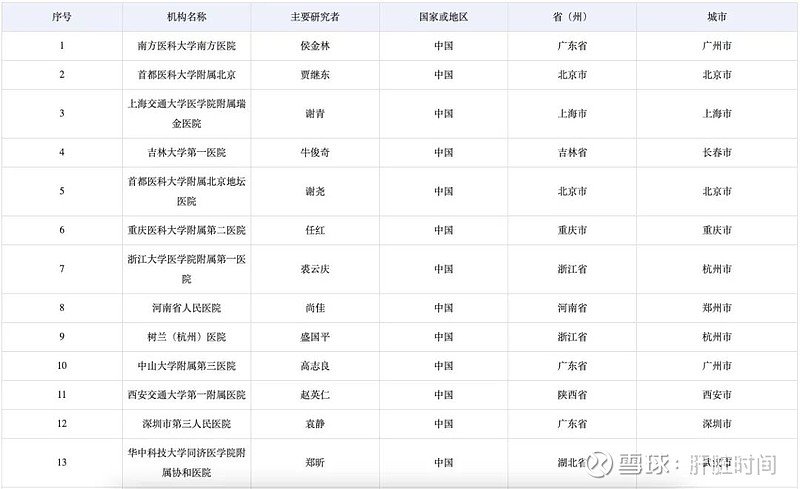The image size is (800, 489).
Task: Select the cell 浙江大学医学院附属第一医院
Action: tap(187, 269)
